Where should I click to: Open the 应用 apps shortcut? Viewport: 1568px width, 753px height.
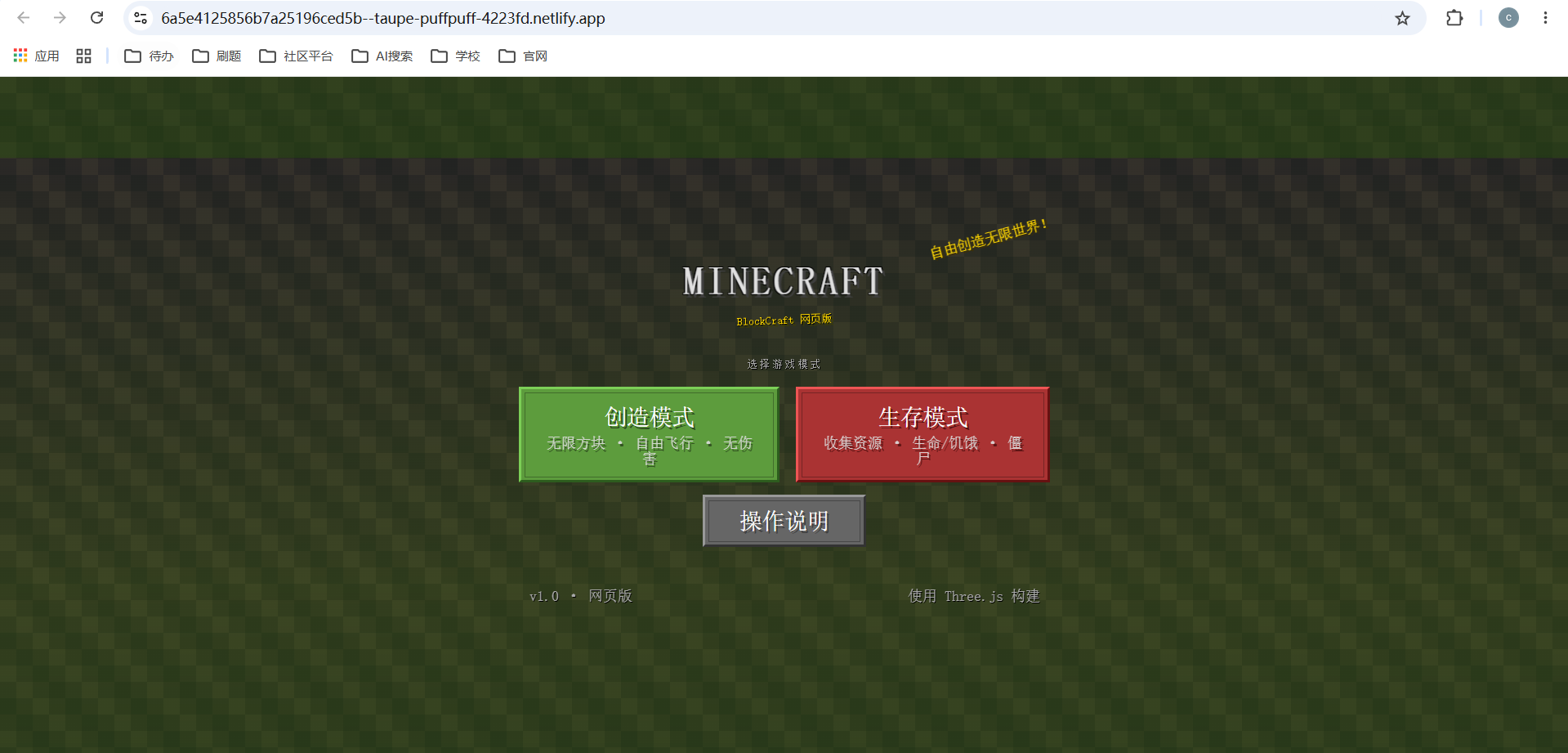37,56
